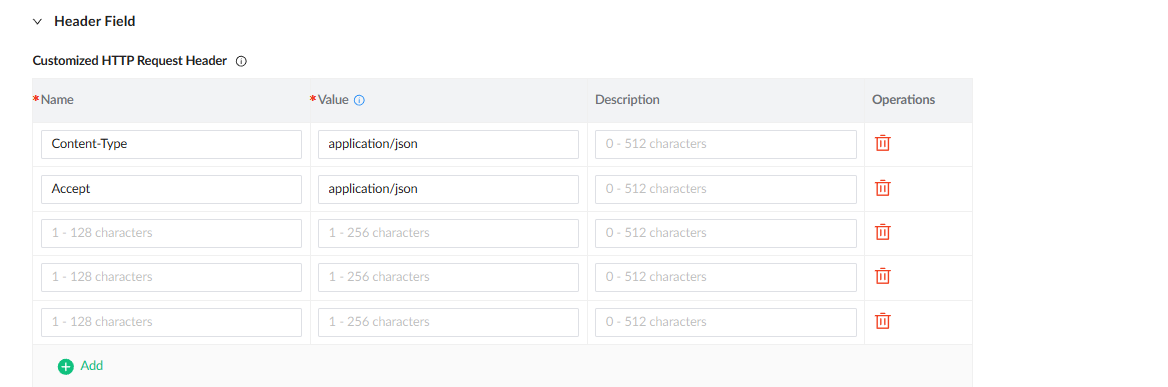Delete the Accept header row
Image resolution: width=1168 pixels, height=387 pixels.
(x=882, y=188)
